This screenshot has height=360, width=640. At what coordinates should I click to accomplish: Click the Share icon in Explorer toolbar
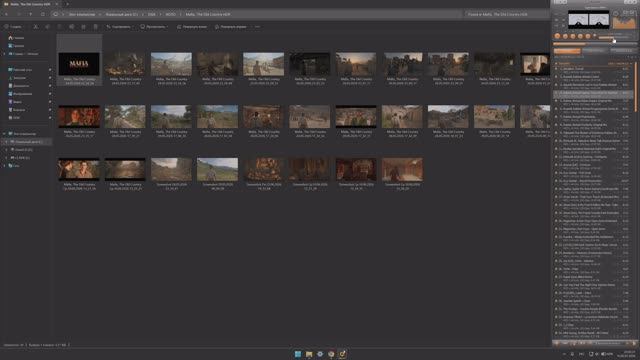[84, 27]
